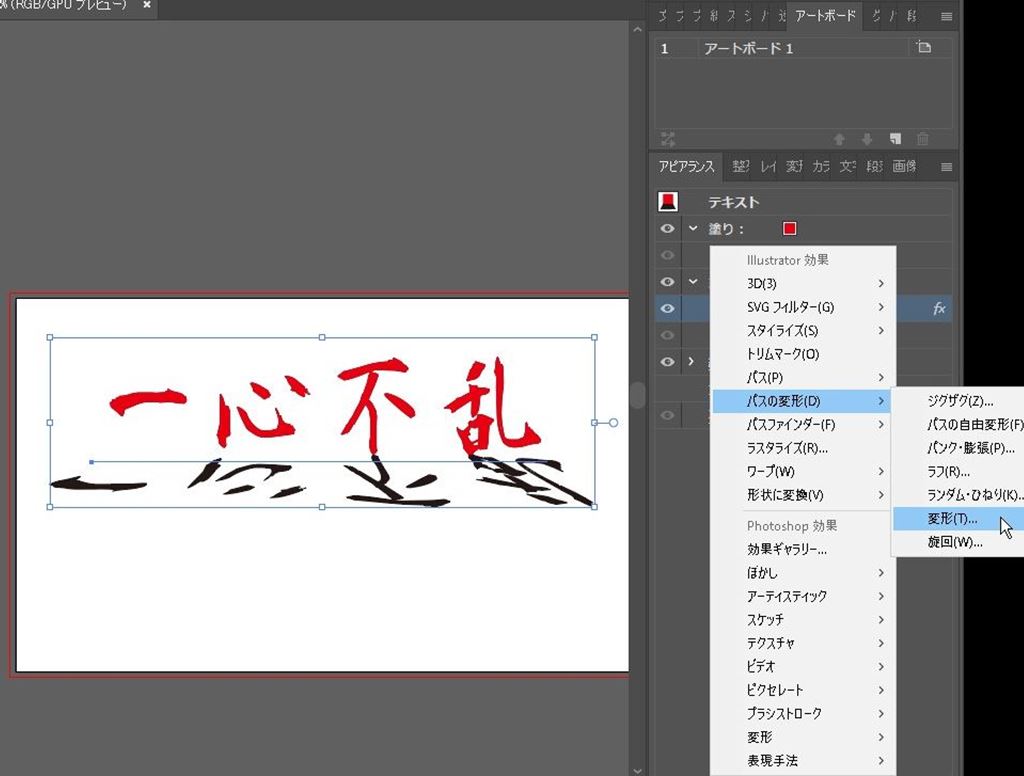This screenshot has height=776, width=1024.
Task: Click the rearrange all artboards icon
Action: click(668, 139)
